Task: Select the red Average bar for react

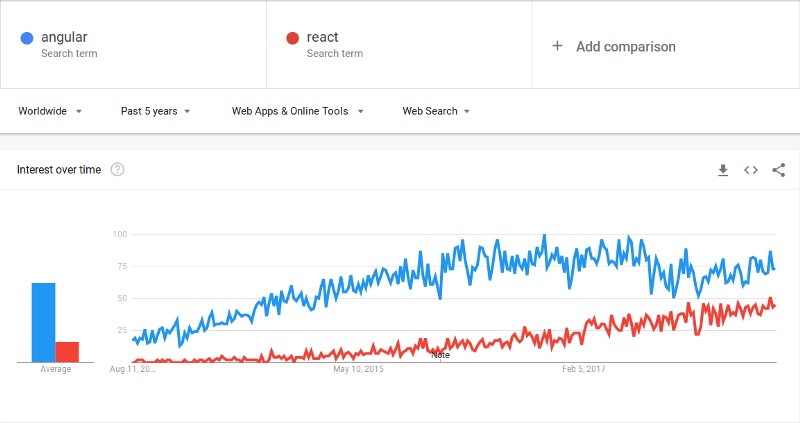Action: (x=67, y=352)
